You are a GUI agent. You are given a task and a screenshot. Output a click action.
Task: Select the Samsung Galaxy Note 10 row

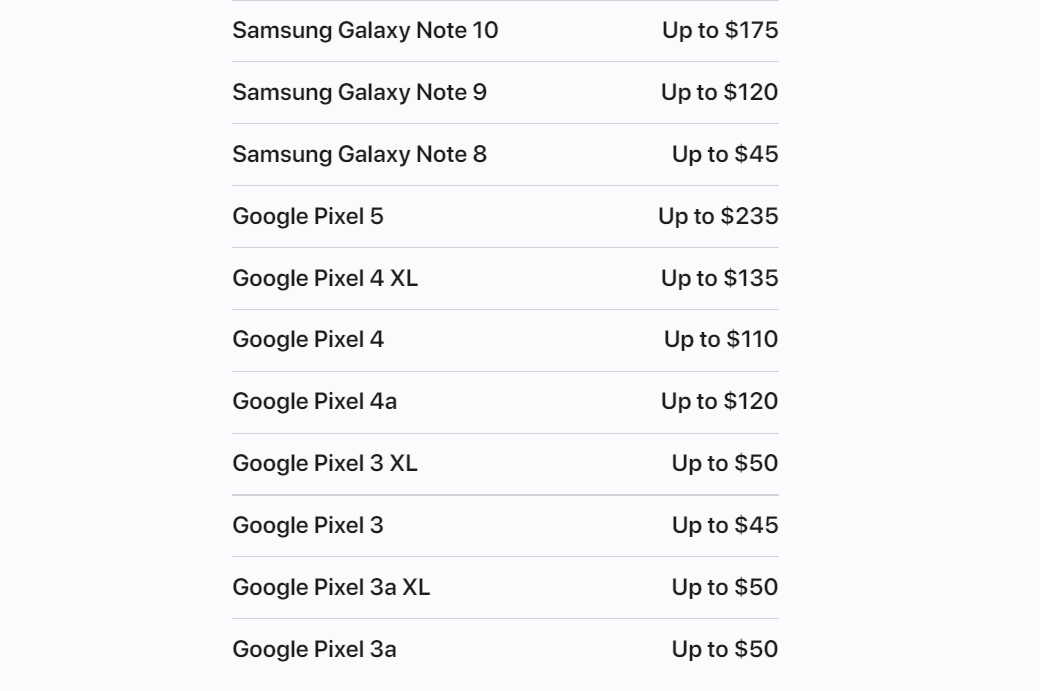pyautogui.click(x=505, y=31)
